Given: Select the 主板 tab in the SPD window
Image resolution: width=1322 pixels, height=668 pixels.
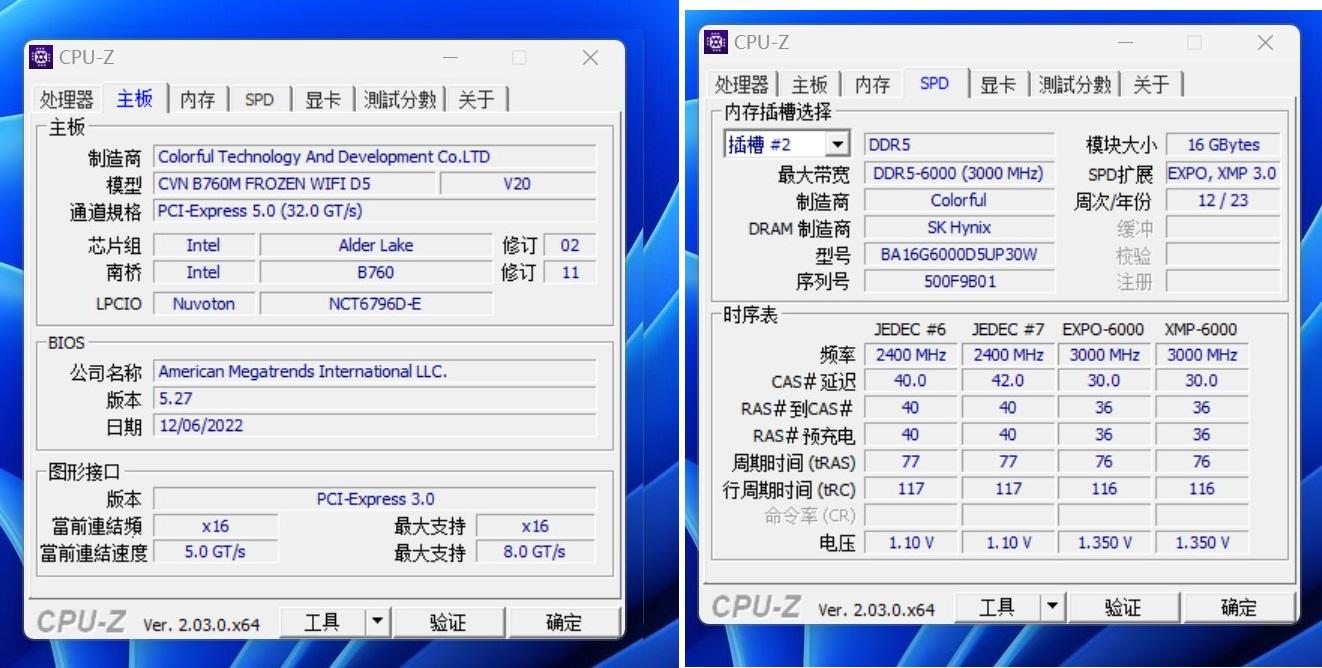Looking at the screenshot, I should 809,85.
